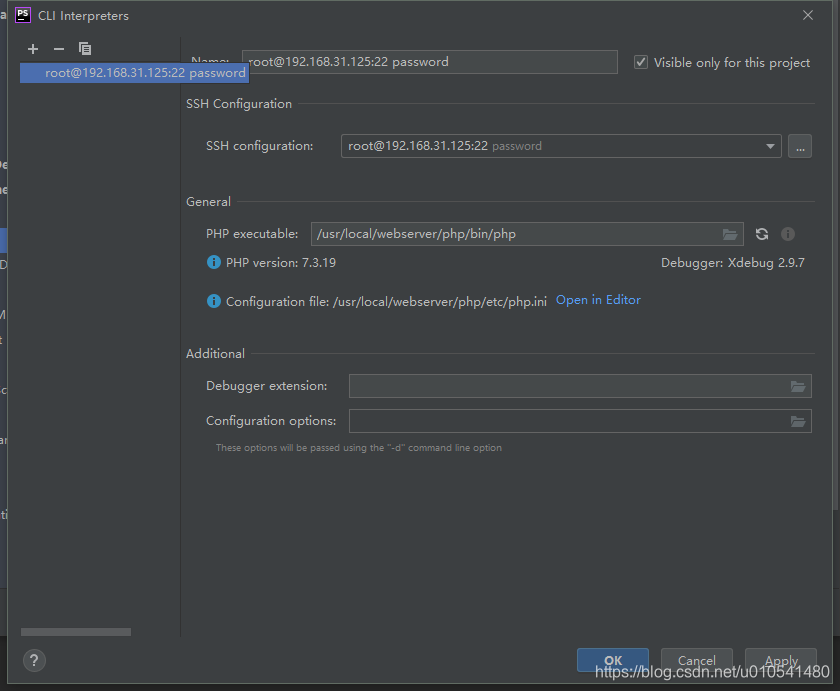Viewport: 840px width, 691px height.
Task: Open help with the question mark button
Action: point(34,660)
